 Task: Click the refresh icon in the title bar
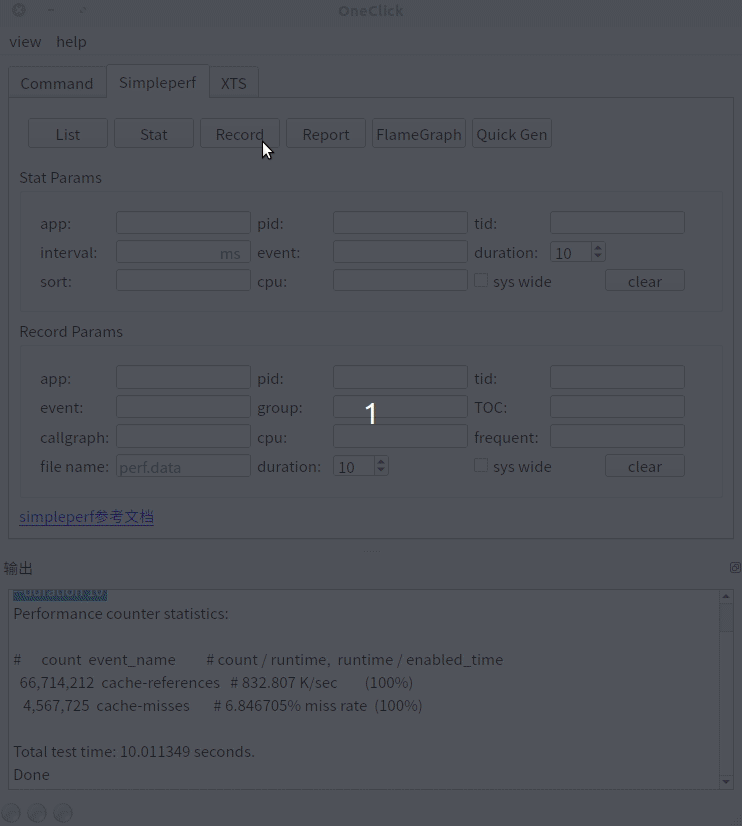point(84,10)
